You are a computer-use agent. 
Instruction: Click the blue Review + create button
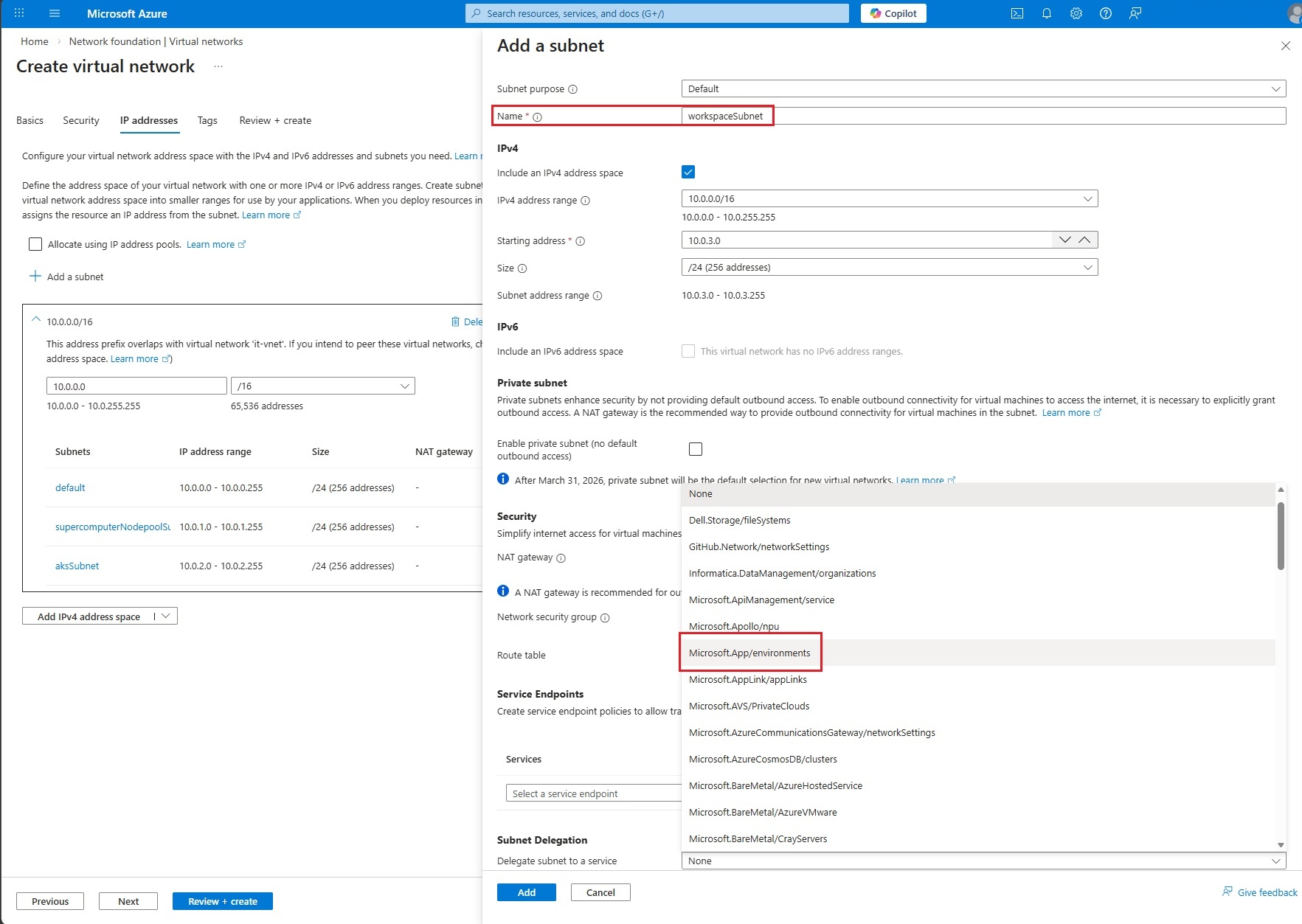pos(223,901)
